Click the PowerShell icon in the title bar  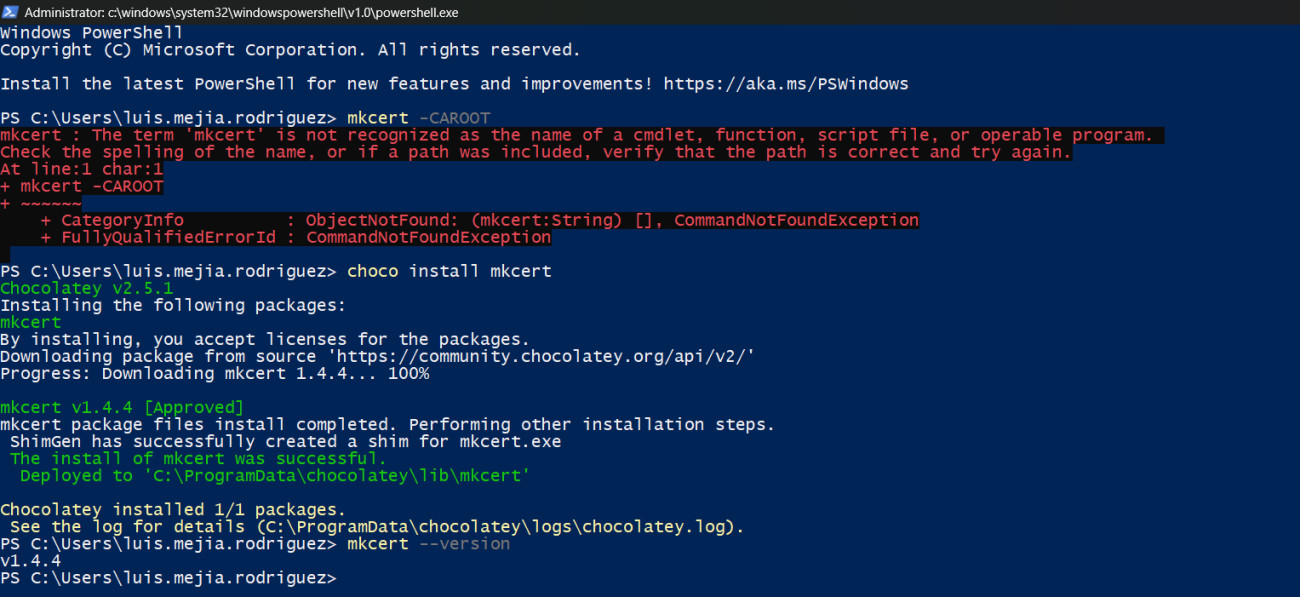[x=10, y=12]
